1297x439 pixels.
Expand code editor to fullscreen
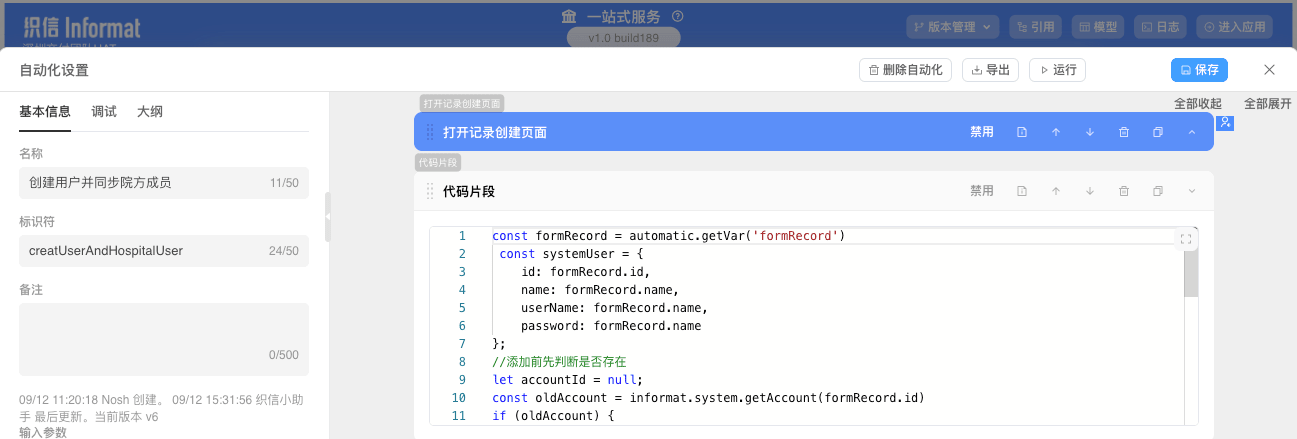(1186, 239)
